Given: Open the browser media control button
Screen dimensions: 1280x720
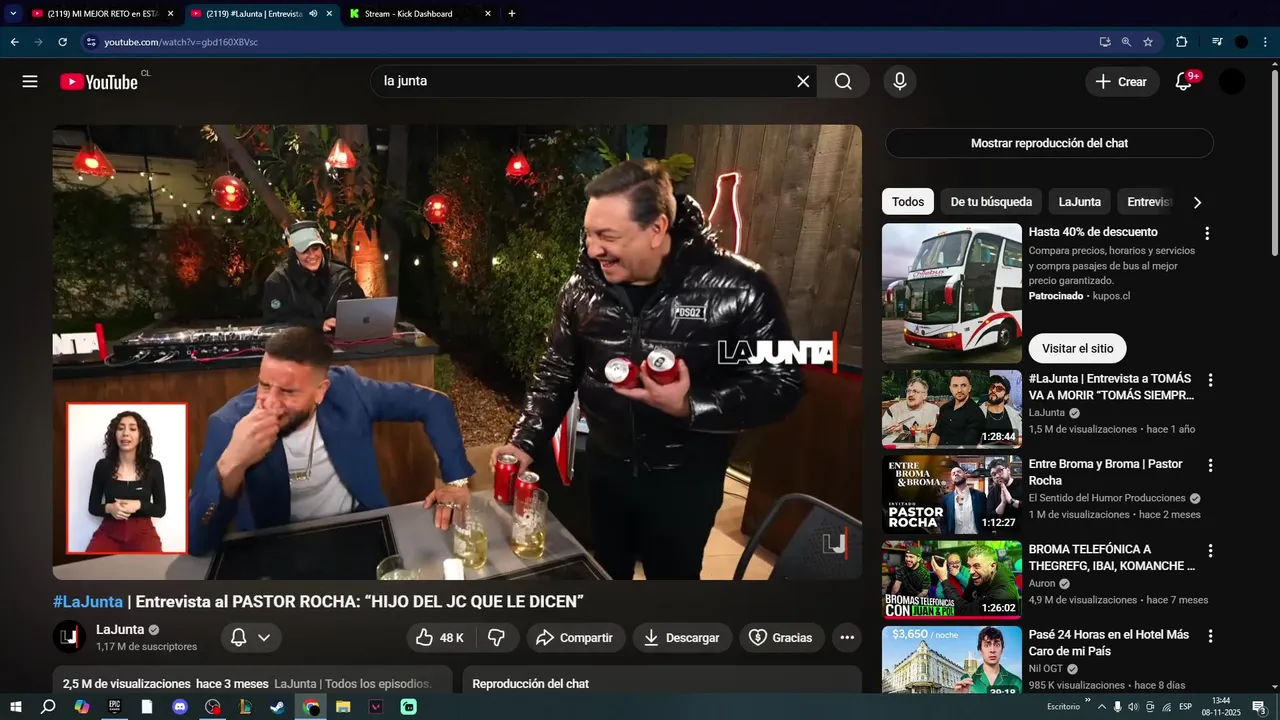Looking at the screenshot, I should (1217, 42).
